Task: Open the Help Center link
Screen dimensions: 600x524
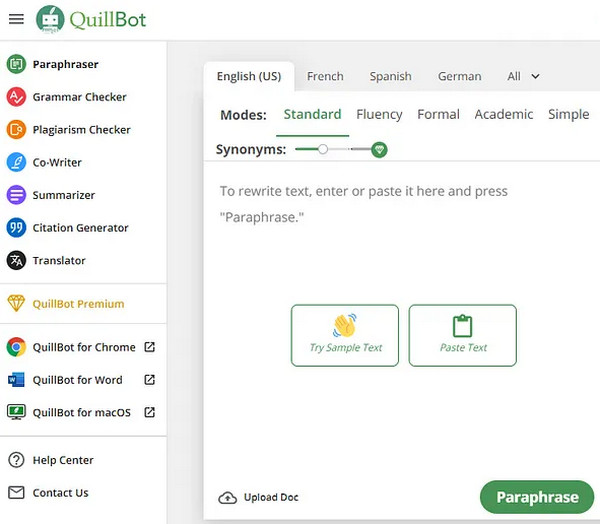Action: tap(63, 460)
